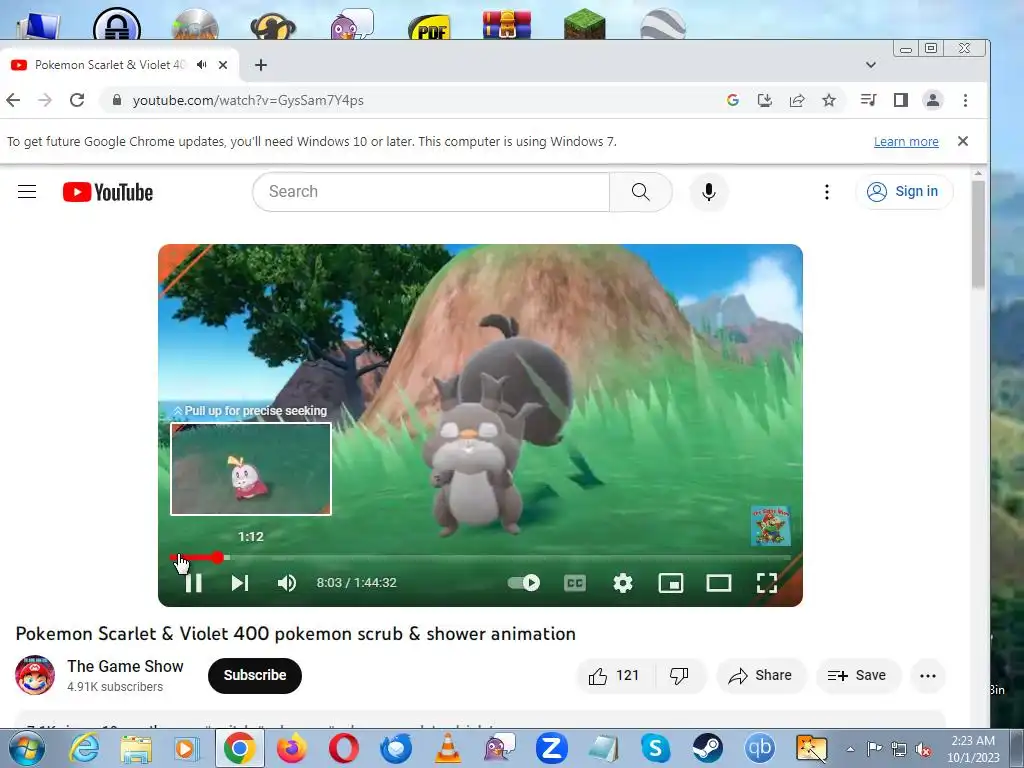The image size is (1024, 768).
Task: Switch to miniplayer mode
Action: pyautogui.click(x=671, y=583)
